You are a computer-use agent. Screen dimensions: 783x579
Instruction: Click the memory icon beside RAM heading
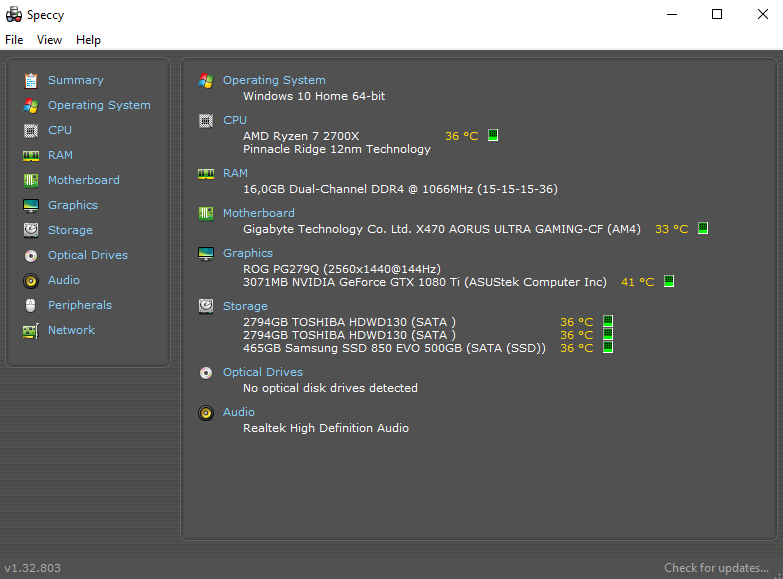(x=206, y=173)
